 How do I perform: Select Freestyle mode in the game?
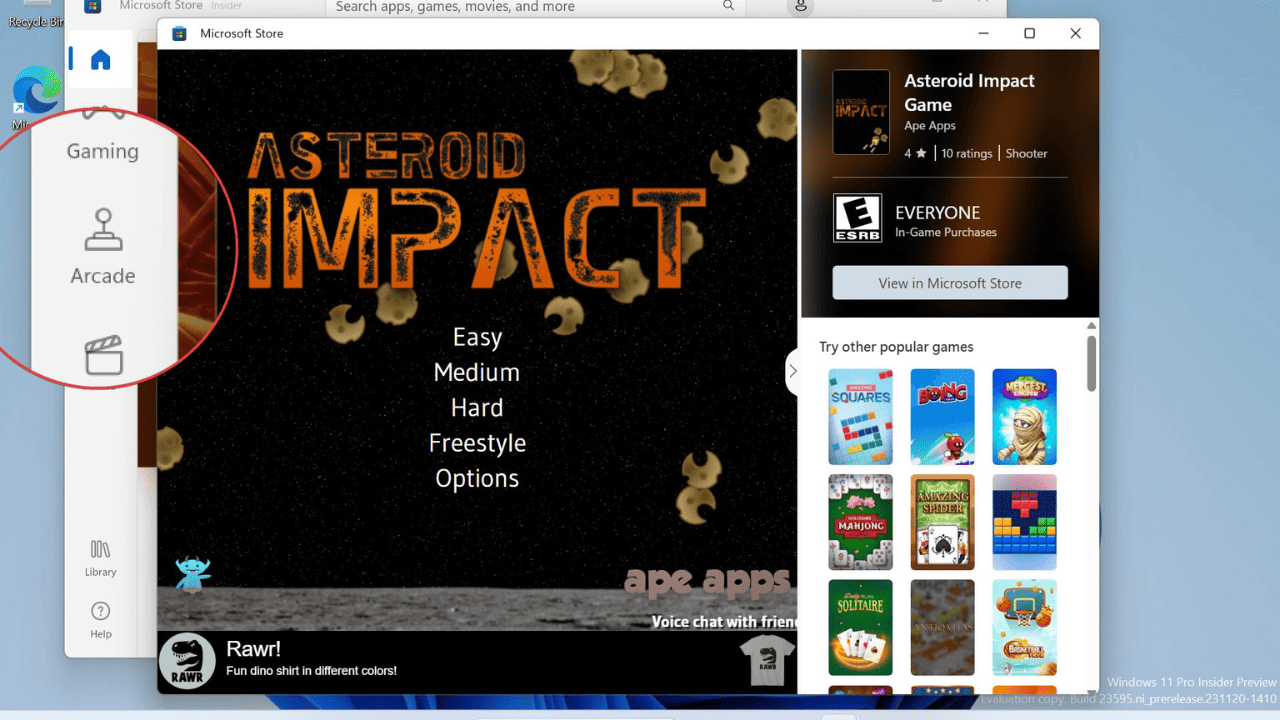coord(477,443)
